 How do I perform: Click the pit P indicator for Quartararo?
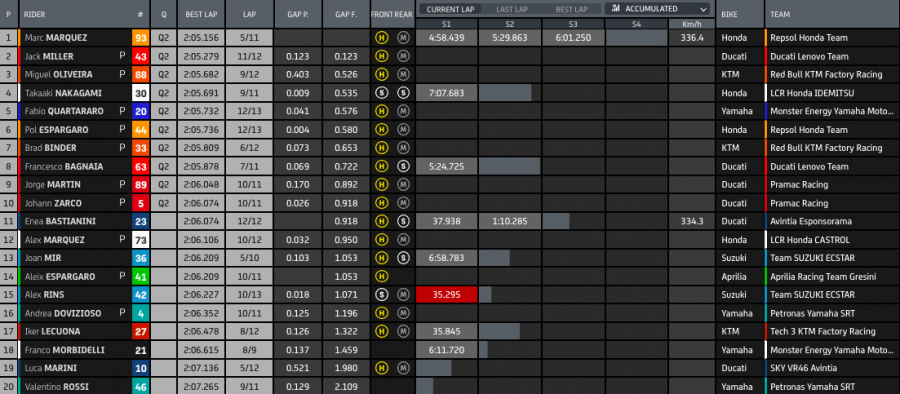pyautogui.click(x=122, y=111)
